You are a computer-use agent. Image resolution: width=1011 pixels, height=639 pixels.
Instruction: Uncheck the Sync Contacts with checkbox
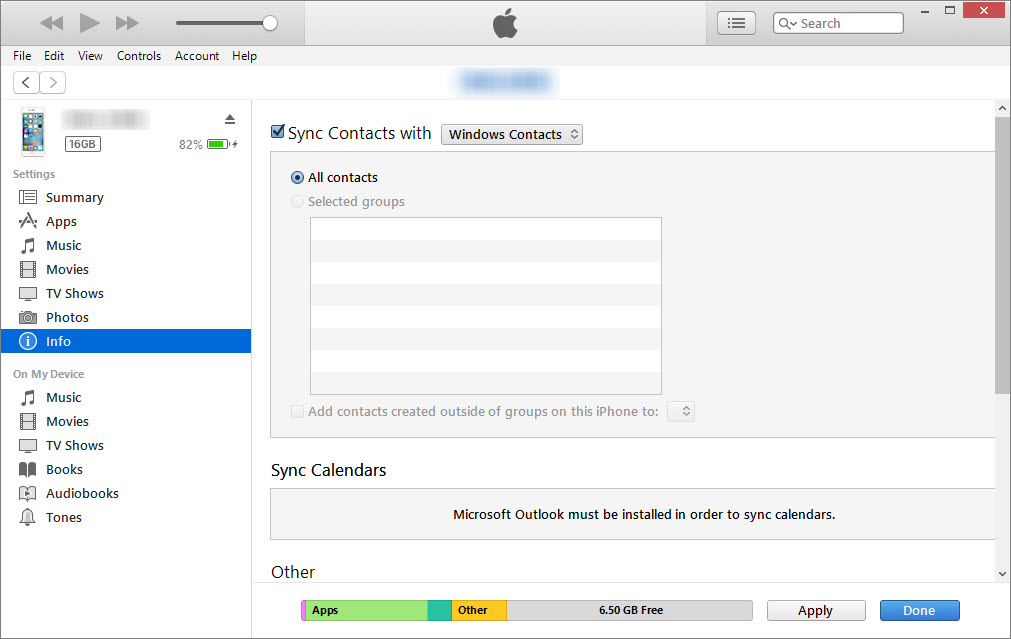click(x=278, y=132)
